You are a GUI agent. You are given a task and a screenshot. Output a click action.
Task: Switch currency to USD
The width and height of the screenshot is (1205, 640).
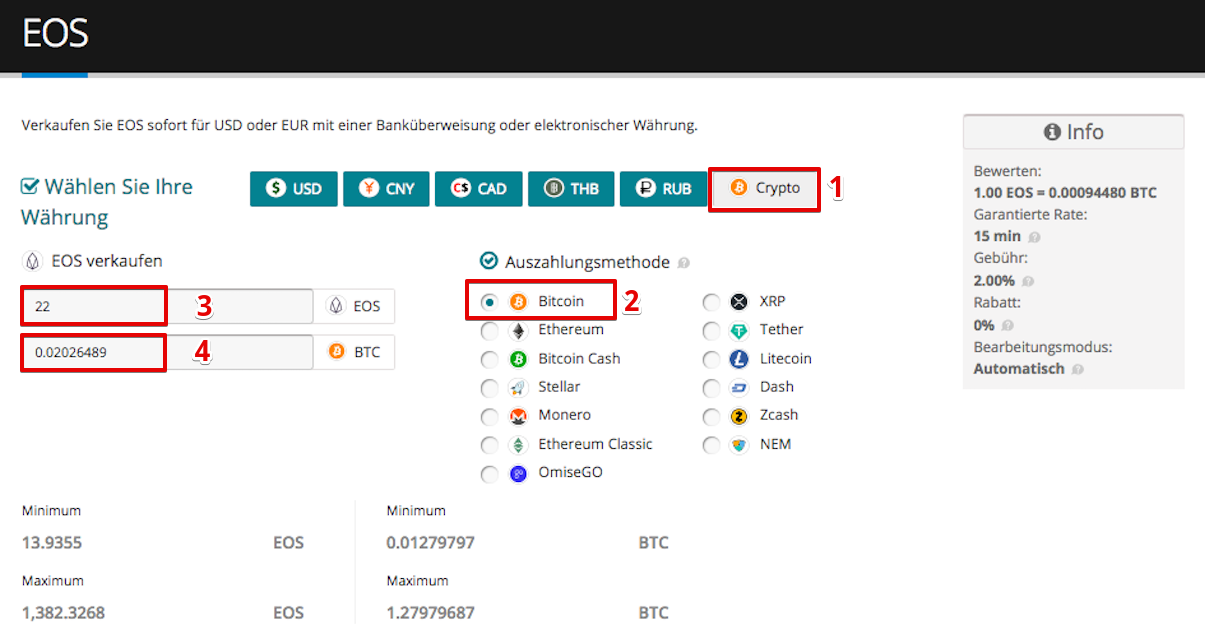point(293,189)
